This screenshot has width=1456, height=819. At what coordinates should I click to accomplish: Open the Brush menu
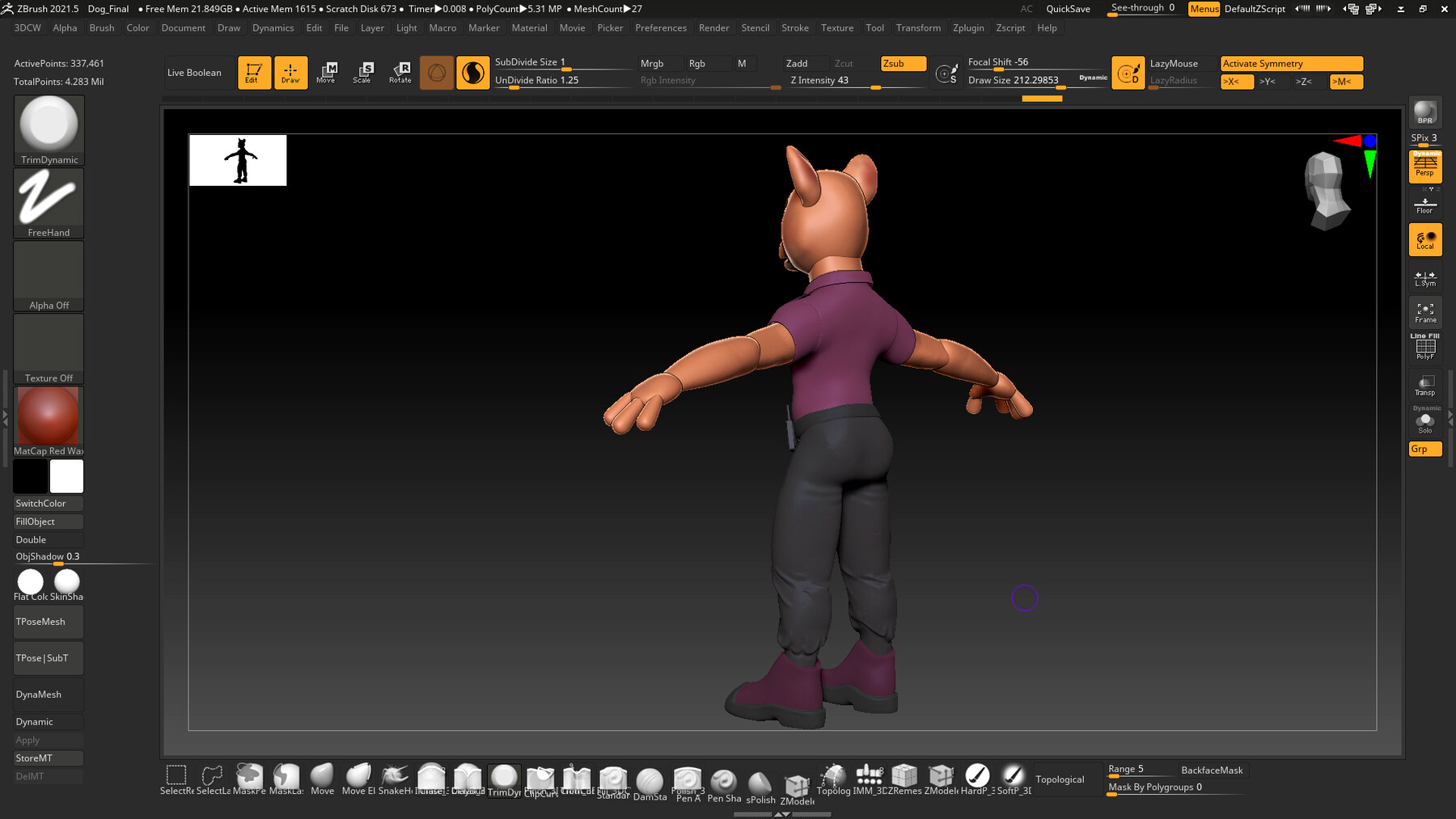102,27
